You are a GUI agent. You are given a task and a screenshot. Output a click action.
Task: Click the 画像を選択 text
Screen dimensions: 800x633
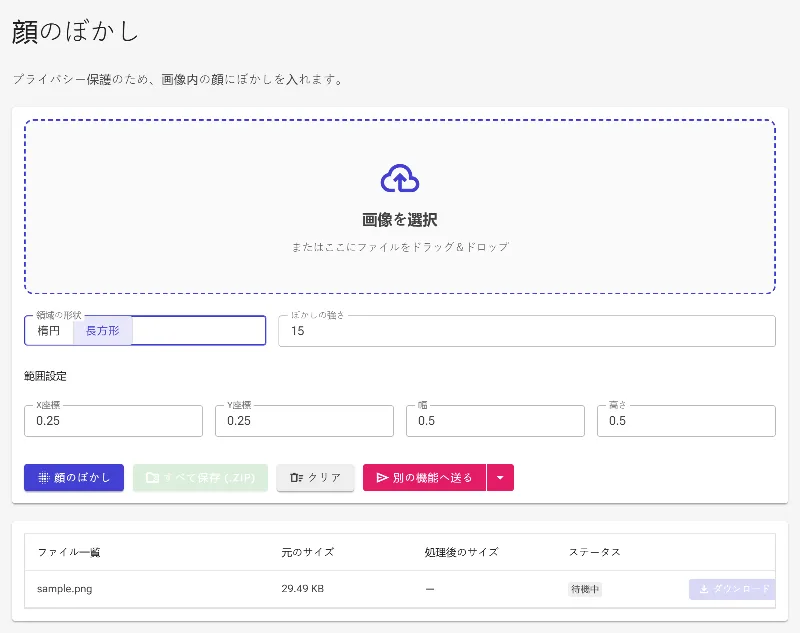[400, 220]
